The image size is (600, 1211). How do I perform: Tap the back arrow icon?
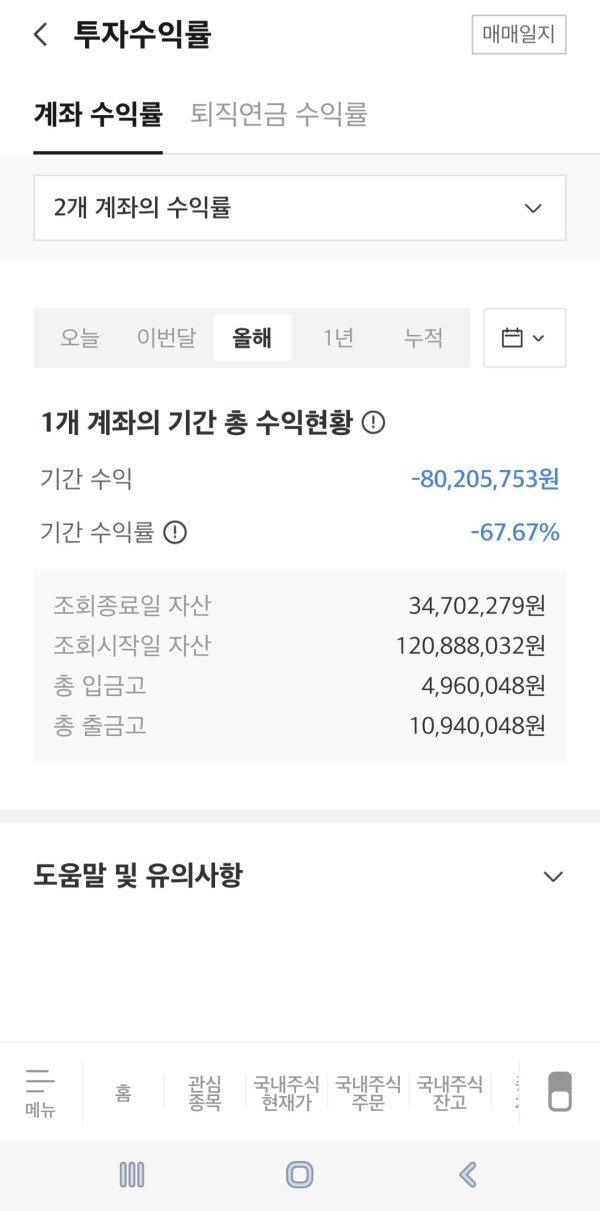(x=40, y=35)
